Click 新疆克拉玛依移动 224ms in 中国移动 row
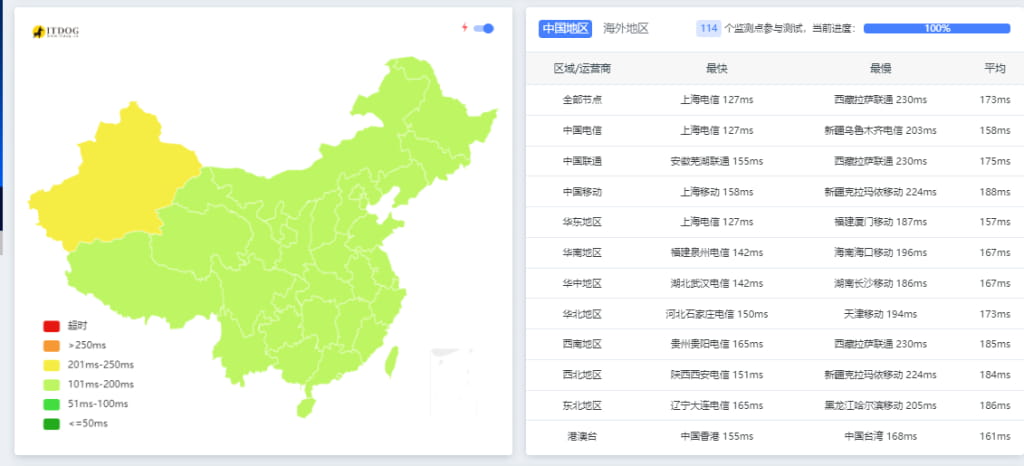Viewport: 1024px width, 466px height. pos(880,192)
